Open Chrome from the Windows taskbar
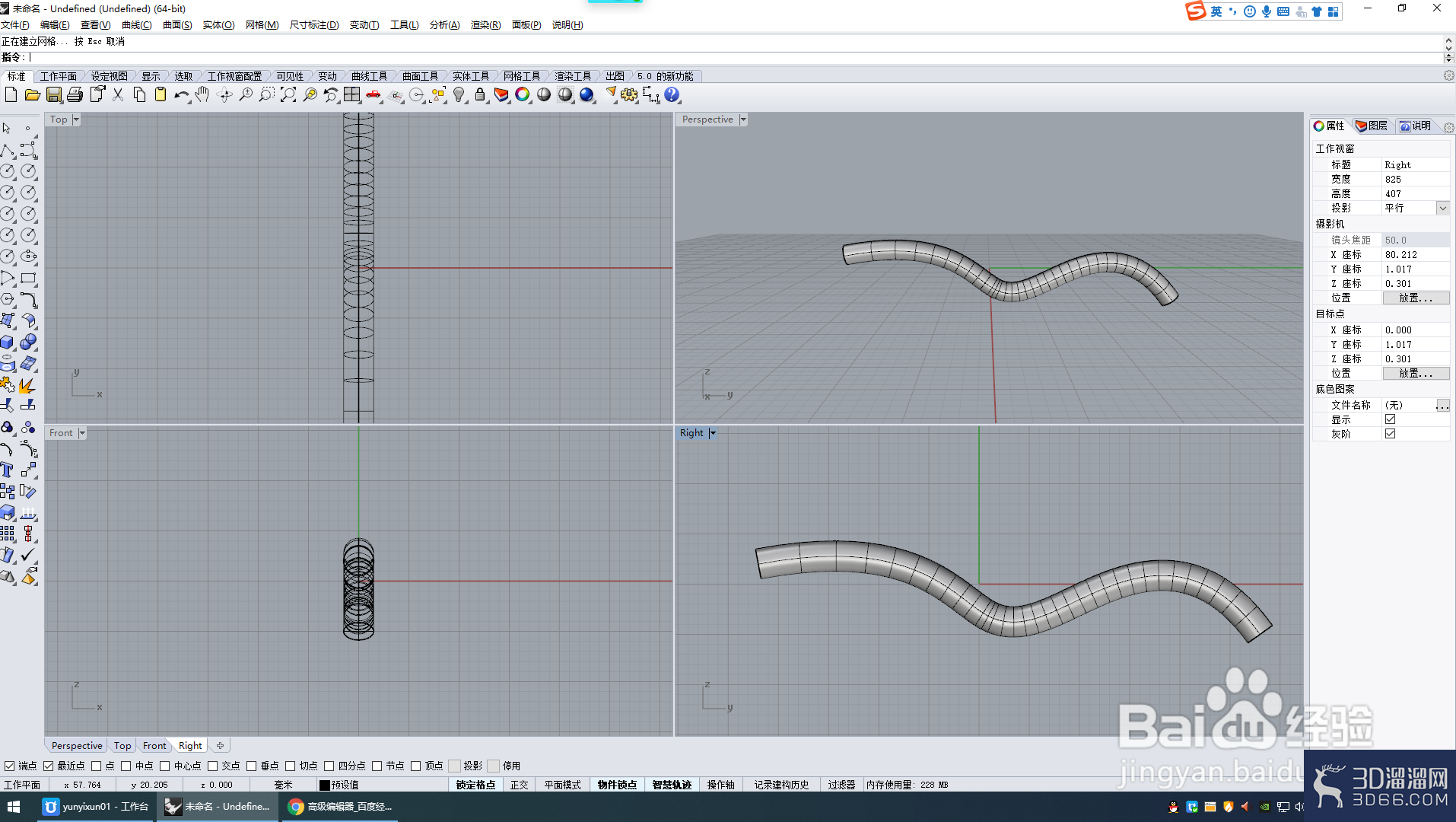 342,807
